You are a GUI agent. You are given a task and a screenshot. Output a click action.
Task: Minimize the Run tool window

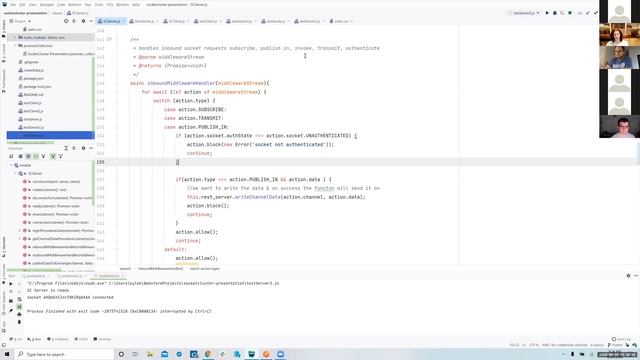click(x=636, y=276)
